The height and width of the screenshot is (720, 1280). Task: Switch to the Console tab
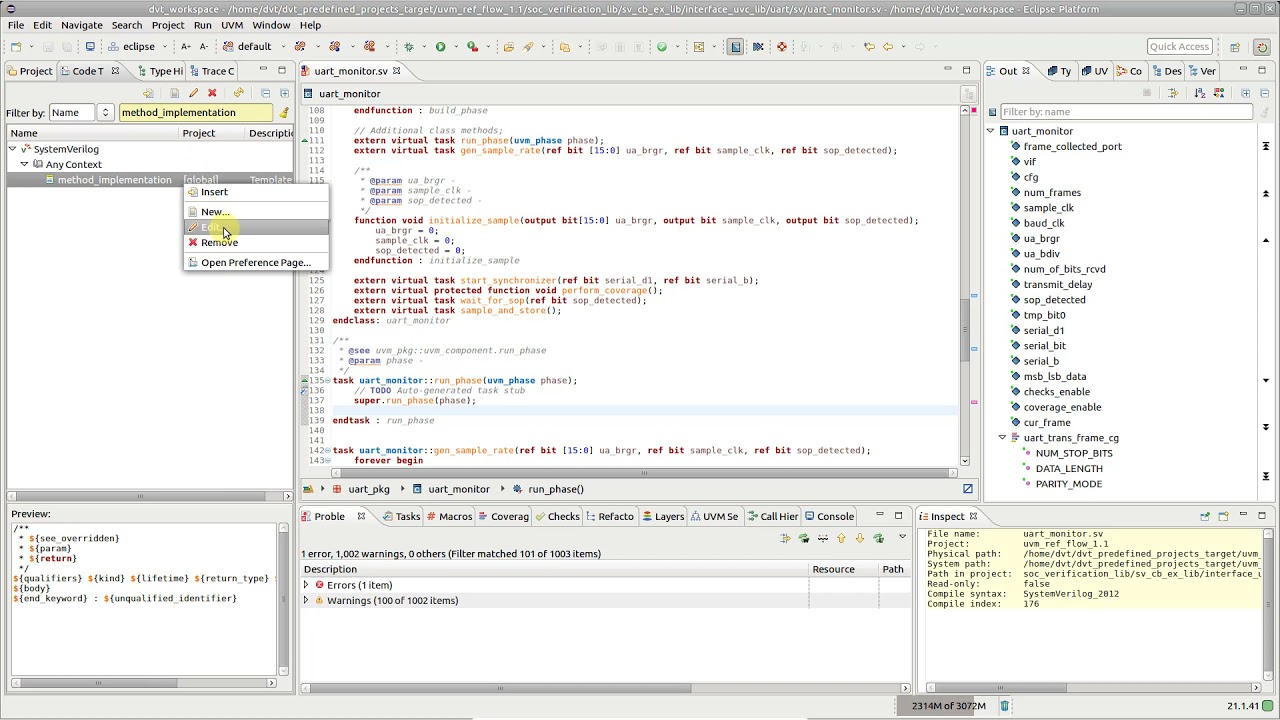[829, 516]
